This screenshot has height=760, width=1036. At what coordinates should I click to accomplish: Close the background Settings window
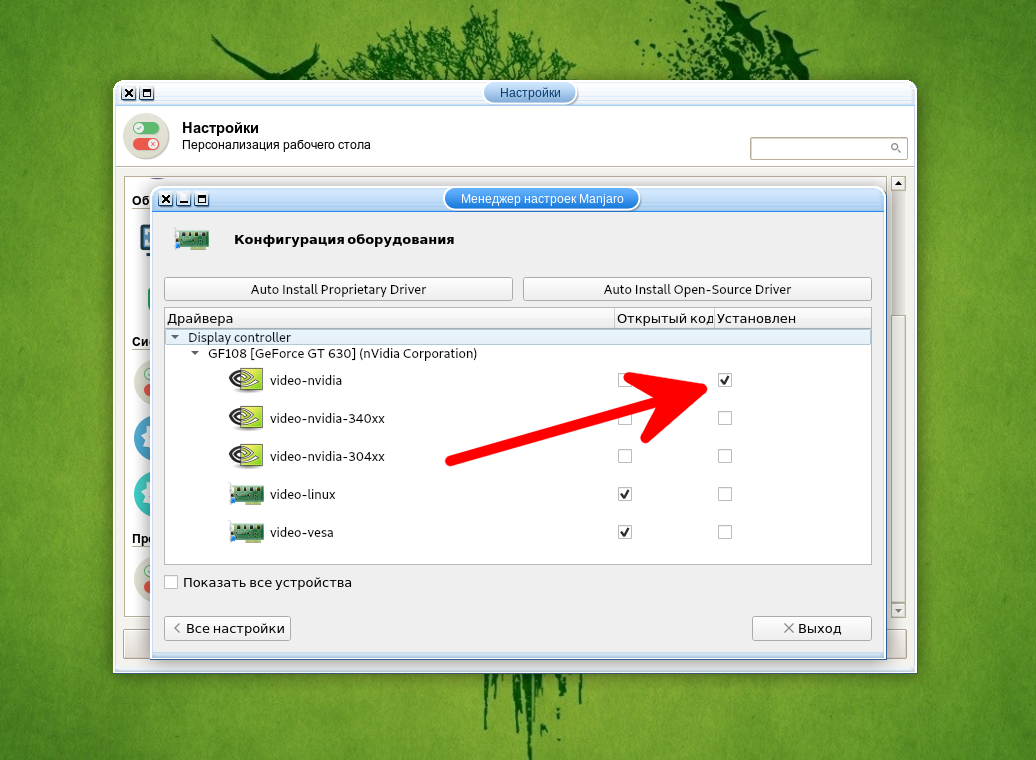click(129, 93)
